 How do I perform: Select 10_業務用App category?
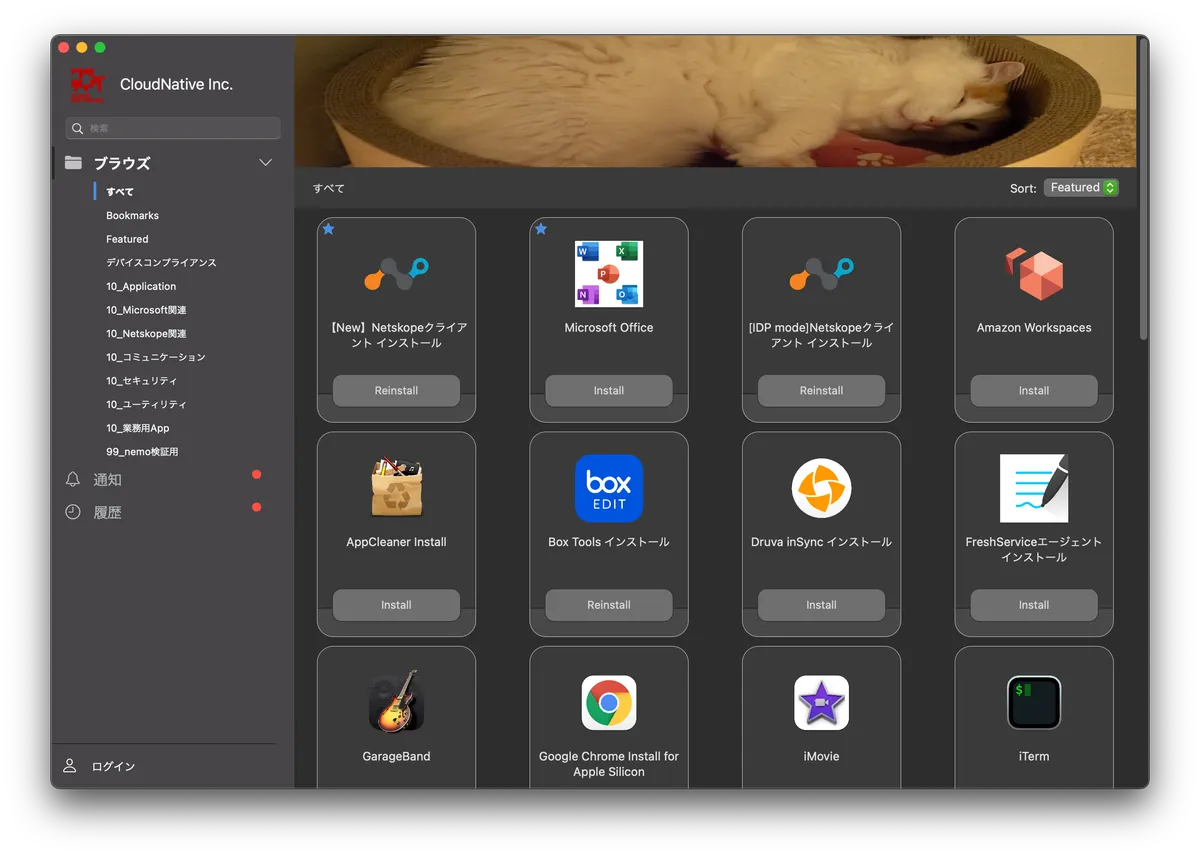click(x=138, y=428)
